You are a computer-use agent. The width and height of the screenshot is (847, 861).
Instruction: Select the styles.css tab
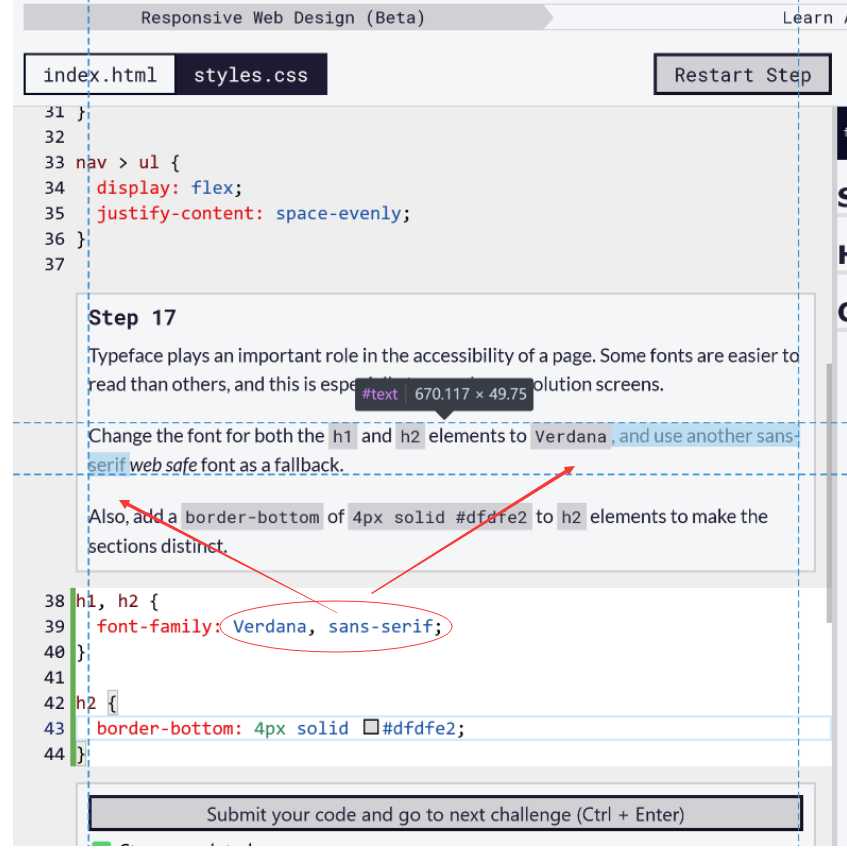(251, 74)
